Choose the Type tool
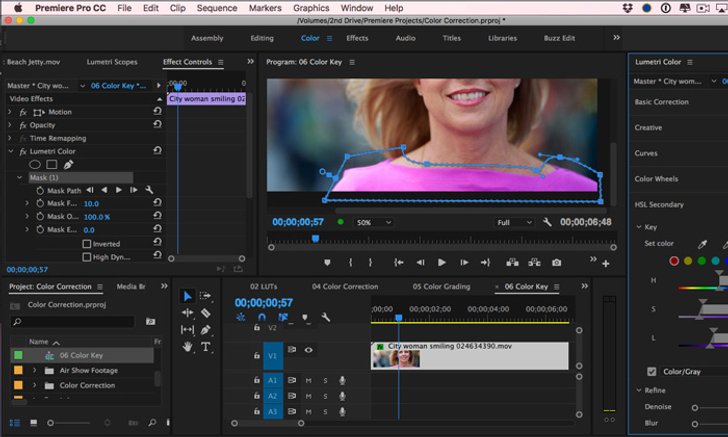This screenshot has width=728, height=437. pos(205,346)
